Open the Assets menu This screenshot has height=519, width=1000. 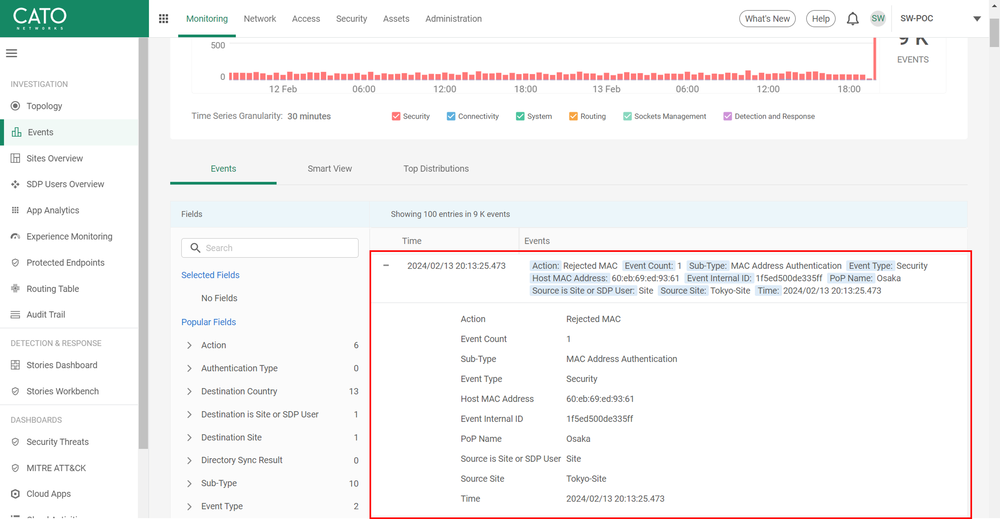tap(396, 18)
